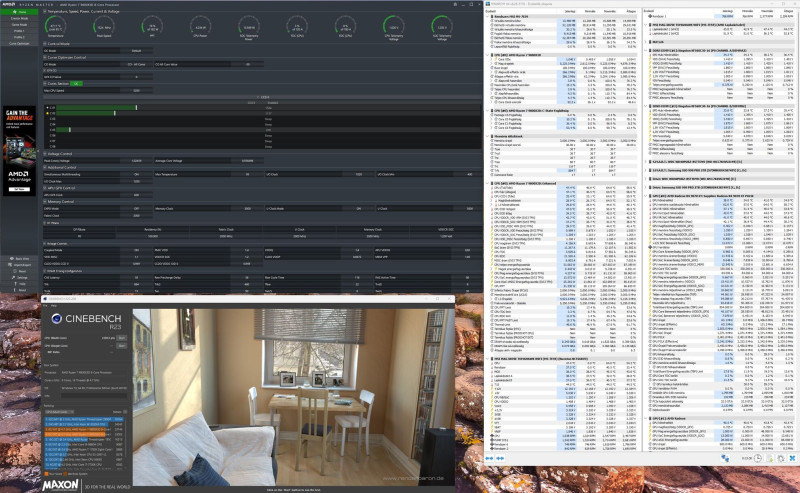Viewport: 800px width, 493px height.
Task: Click the AMD Advantage ad banner
Action: click(x=19, y=151)
